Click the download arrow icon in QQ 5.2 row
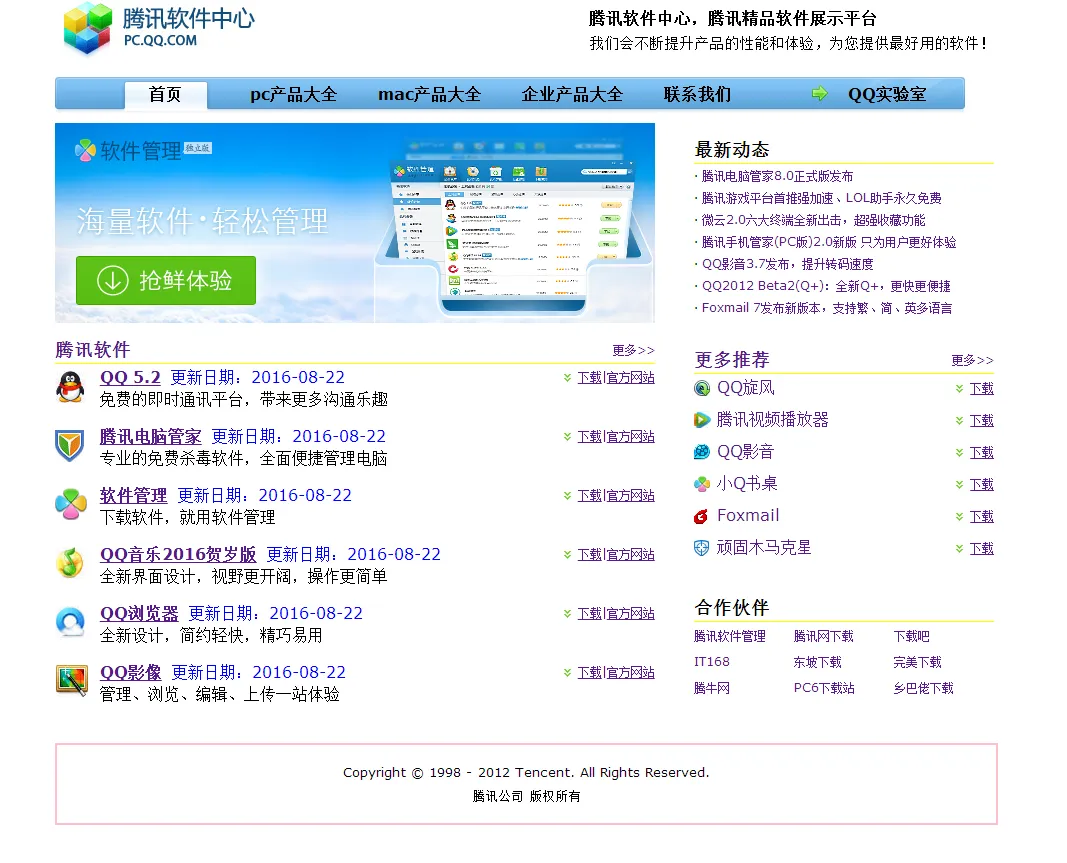 tap(567, 378)
